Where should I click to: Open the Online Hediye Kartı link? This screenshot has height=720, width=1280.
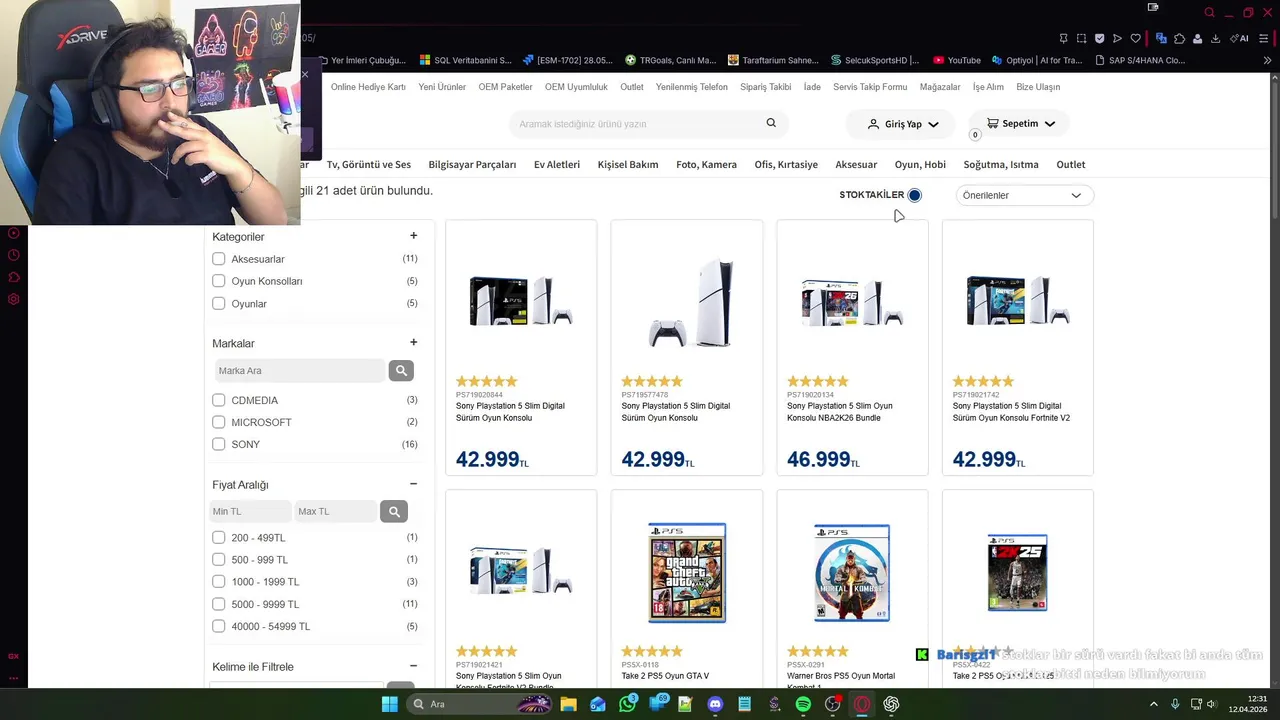(368, 87)
